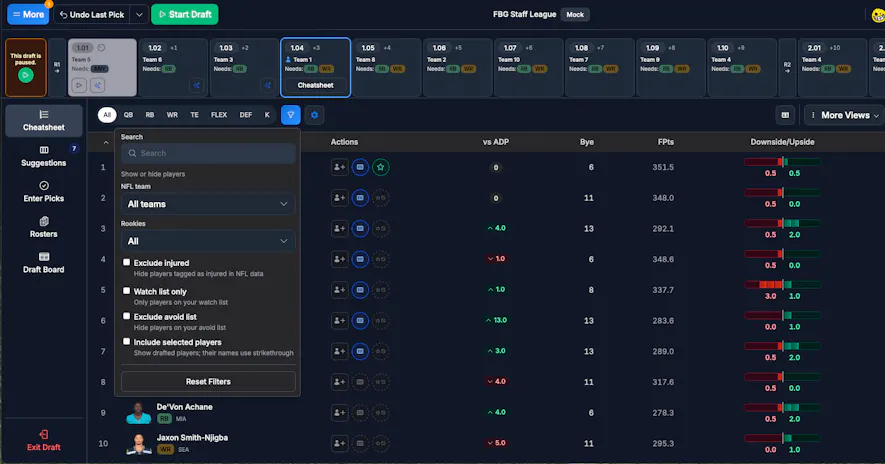Click the draft-player icon for De'Von Achane

point(339,413)
